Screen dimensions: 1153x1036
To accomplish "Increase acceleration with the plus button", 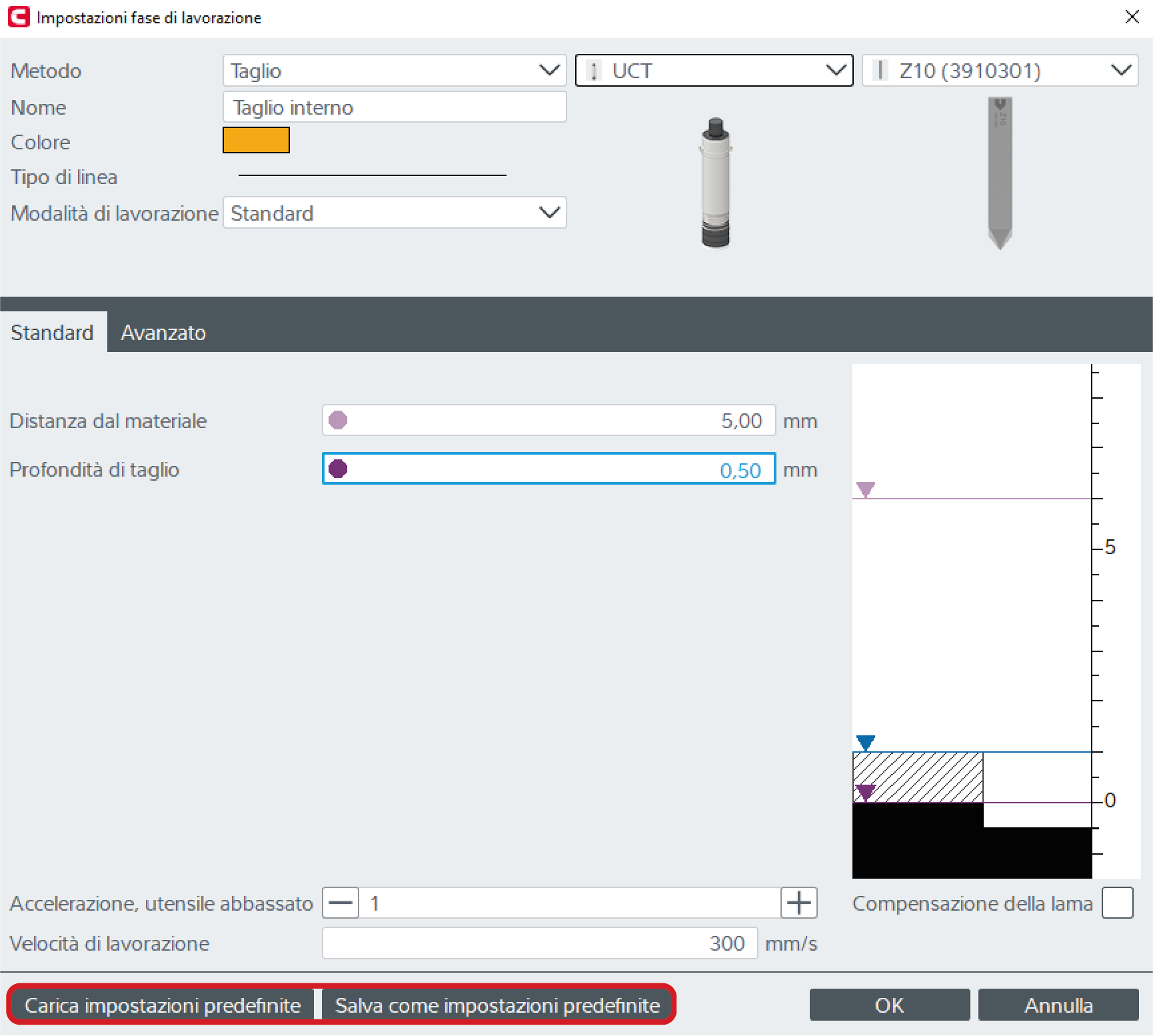I will click(799, 903).
